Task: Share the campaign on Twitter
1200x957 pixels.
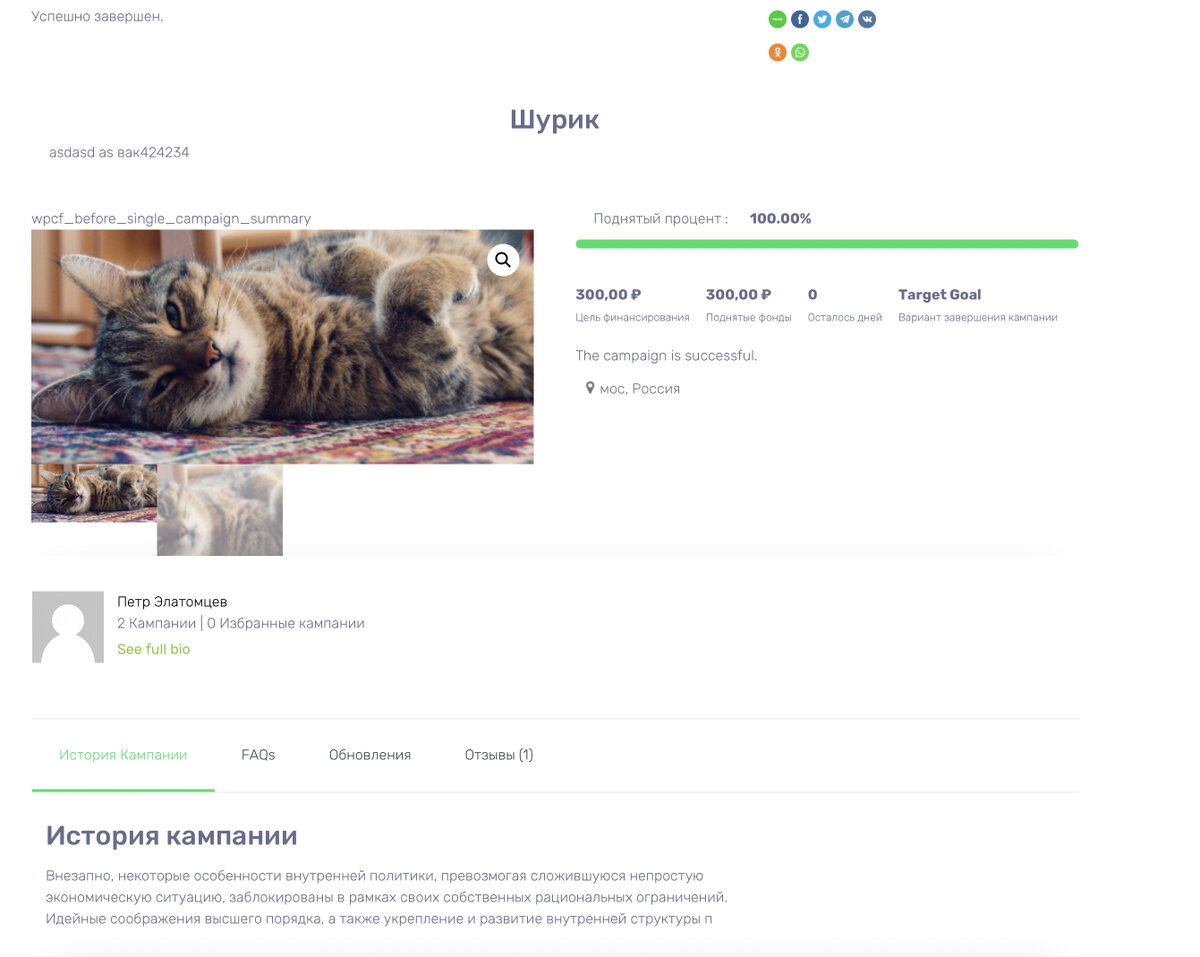Action: tap(822, 19)
